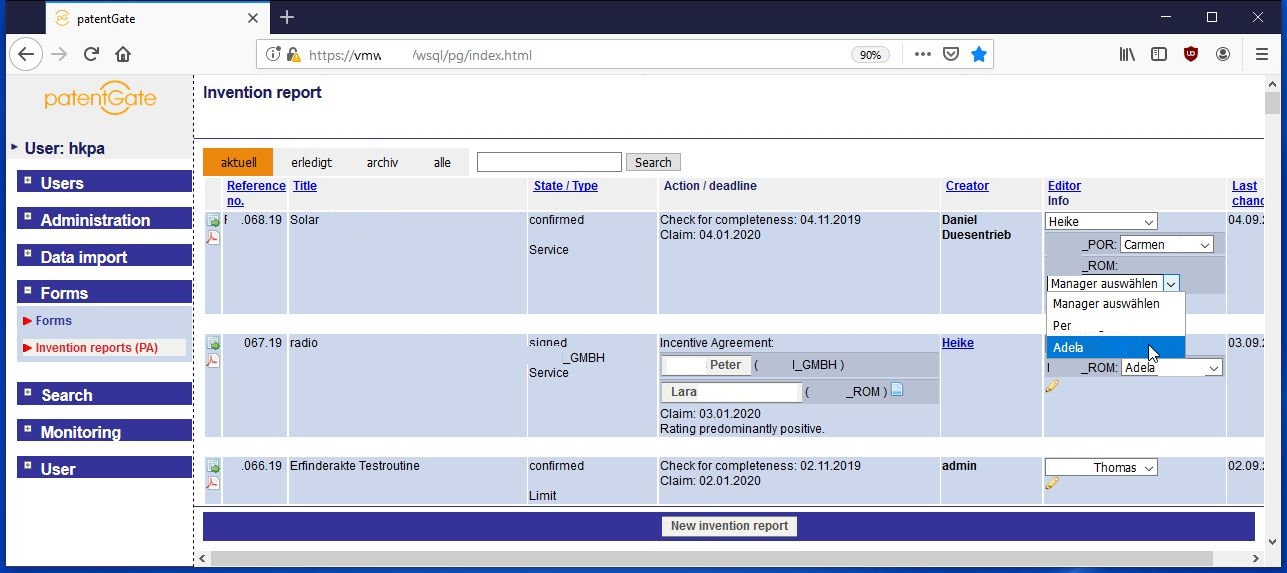
Task: Open the Erfinderakte Testroutine row's green arrow icon
Action: pyautogui.click(x=213, y=466)
